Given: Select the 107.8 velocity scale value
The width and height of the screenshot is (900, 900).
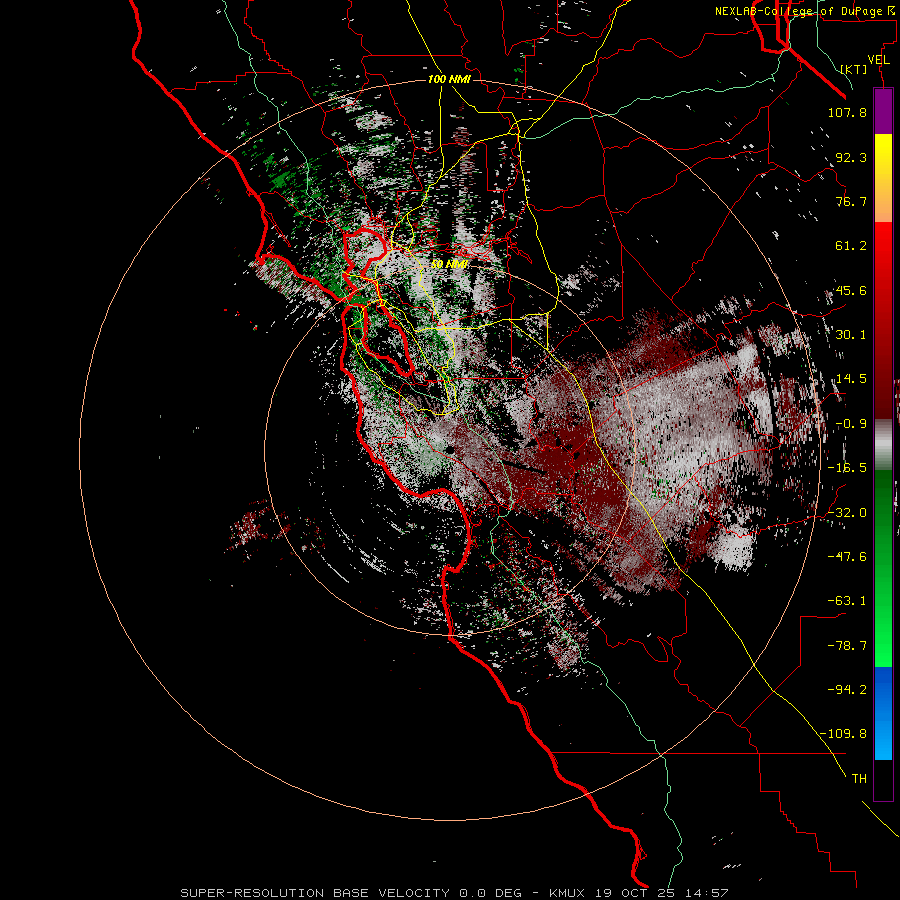Looking at the screenshot, I should point(847,112).
